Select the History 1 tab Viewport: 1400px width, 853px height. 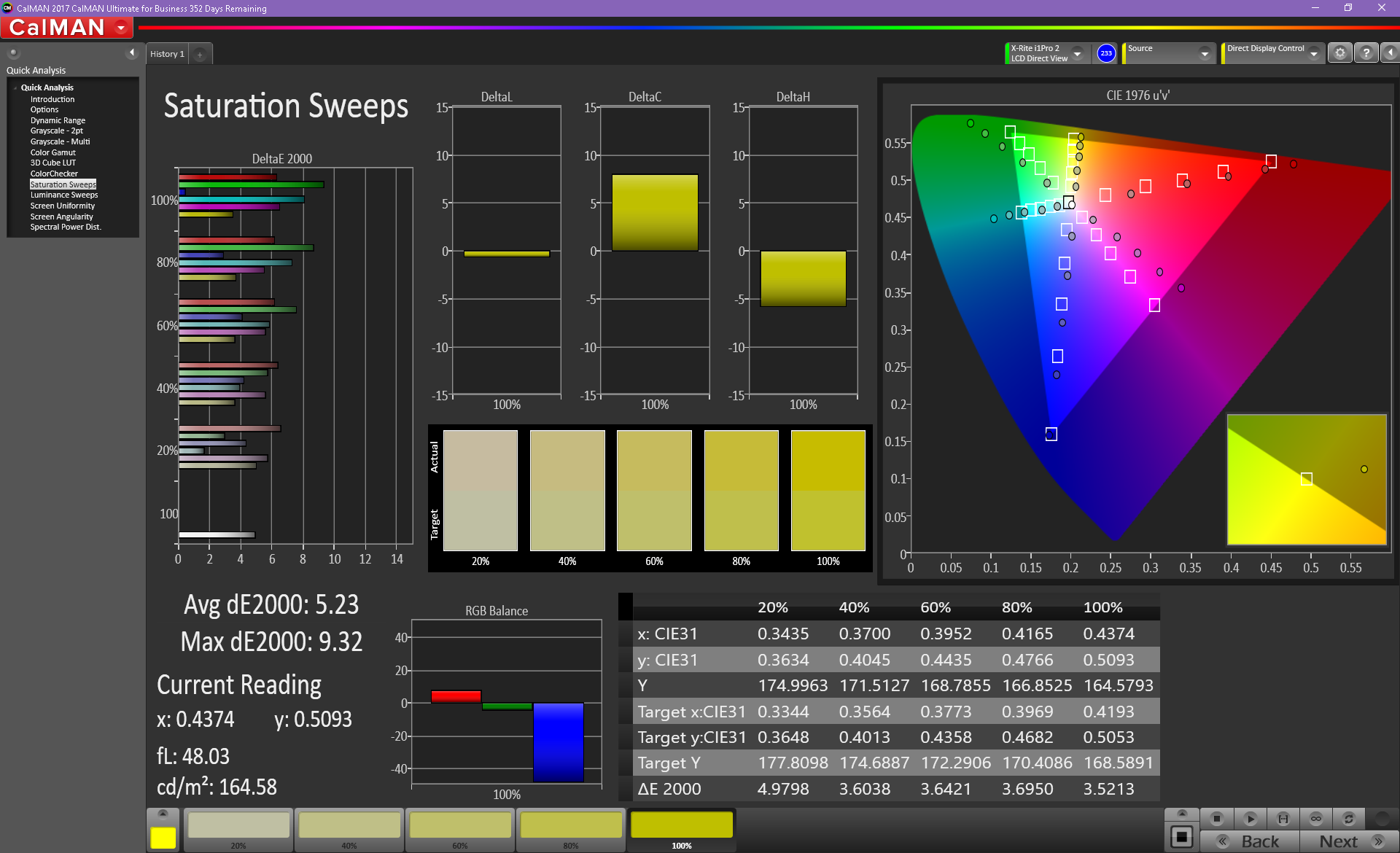coord(167,54)
